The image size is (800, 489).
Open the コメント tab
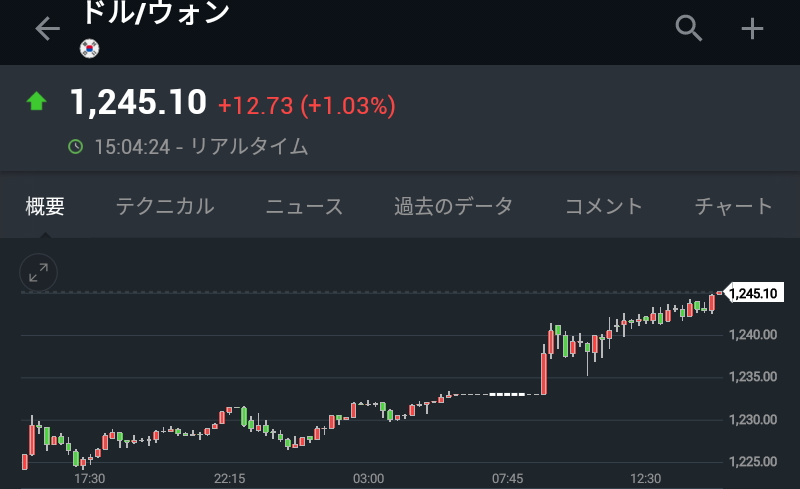tap(604, 207)
